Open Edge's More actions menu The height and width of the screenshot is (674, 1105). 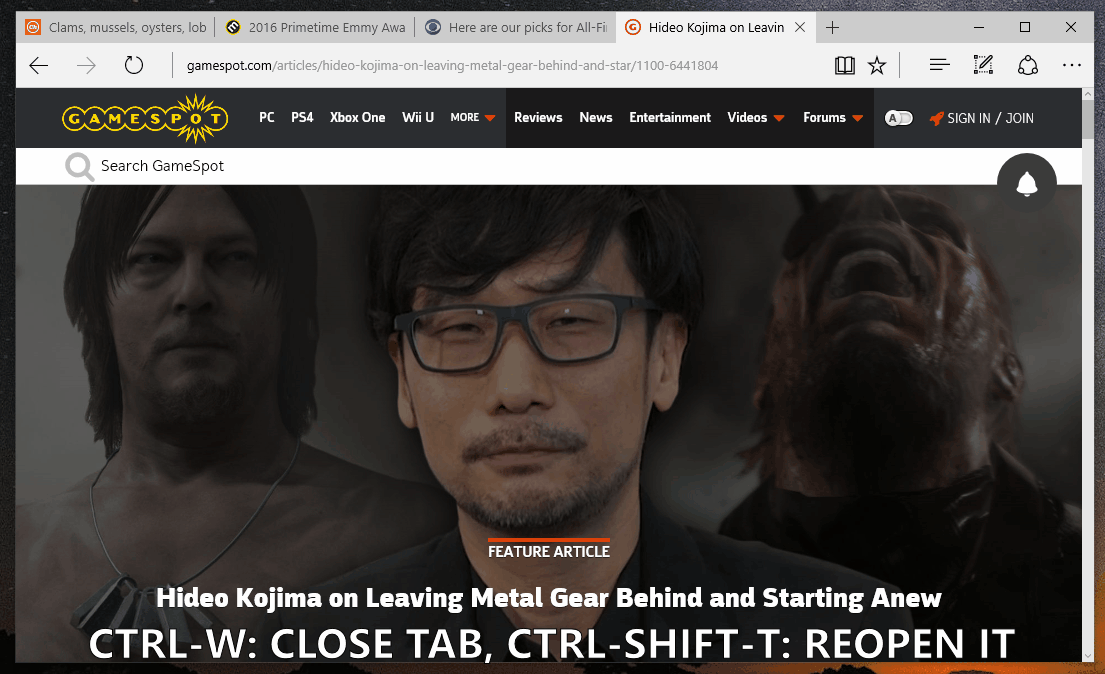point(1071,64)
